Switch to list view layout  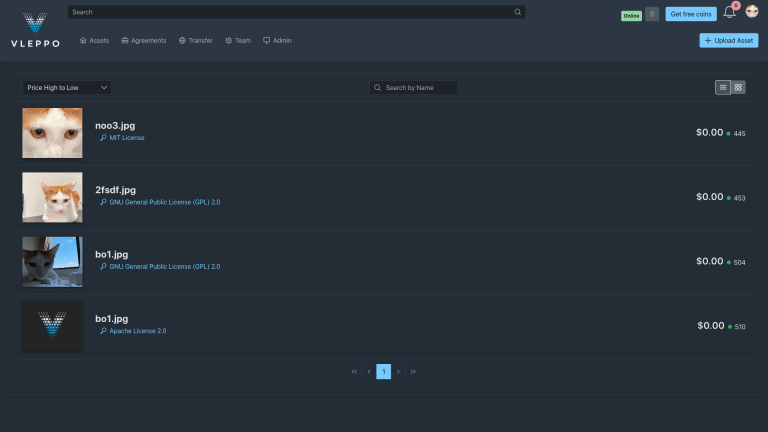[723, 88]
